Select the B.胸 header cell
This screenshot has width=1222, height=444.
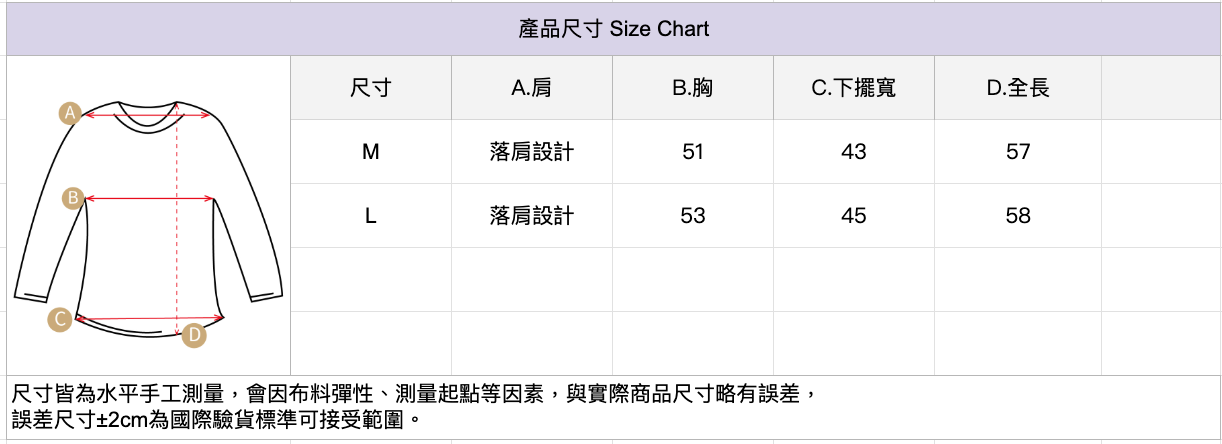(x=692, y=88)
